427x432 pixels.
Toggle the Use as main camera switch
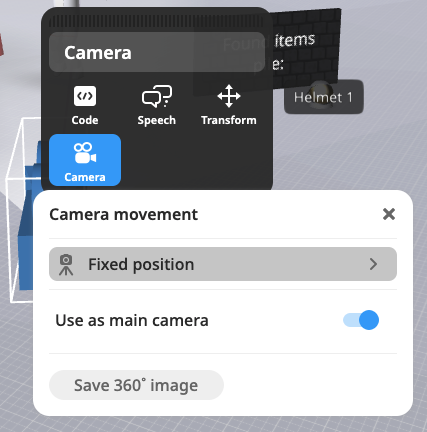(x=361, y=320)
